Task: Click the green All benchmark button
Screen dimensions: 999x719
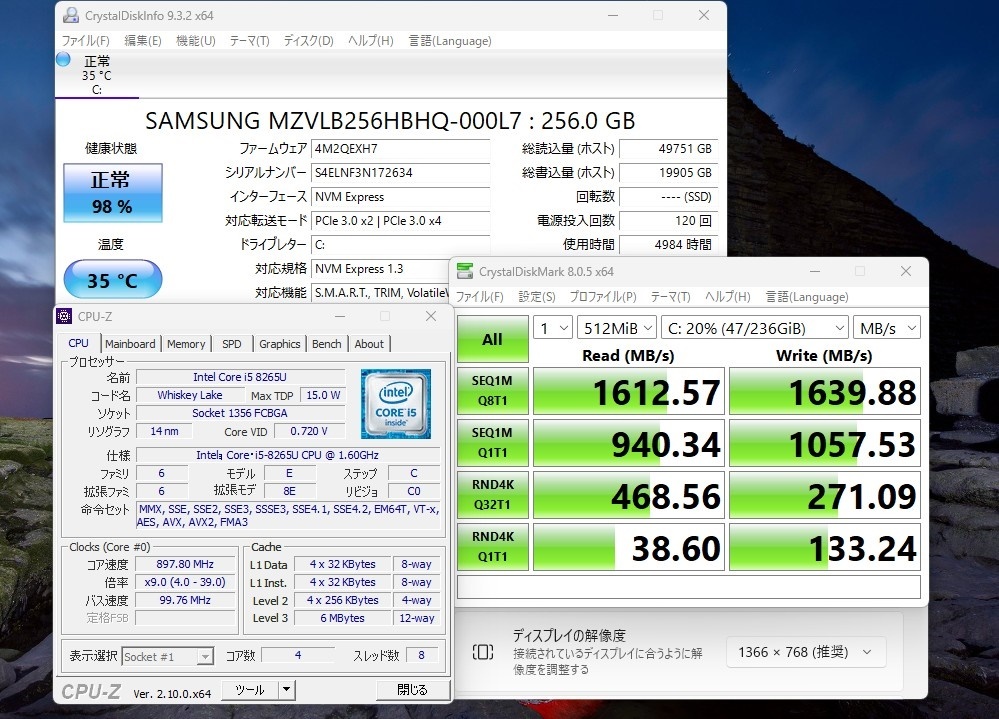Action: coord(492,339)
